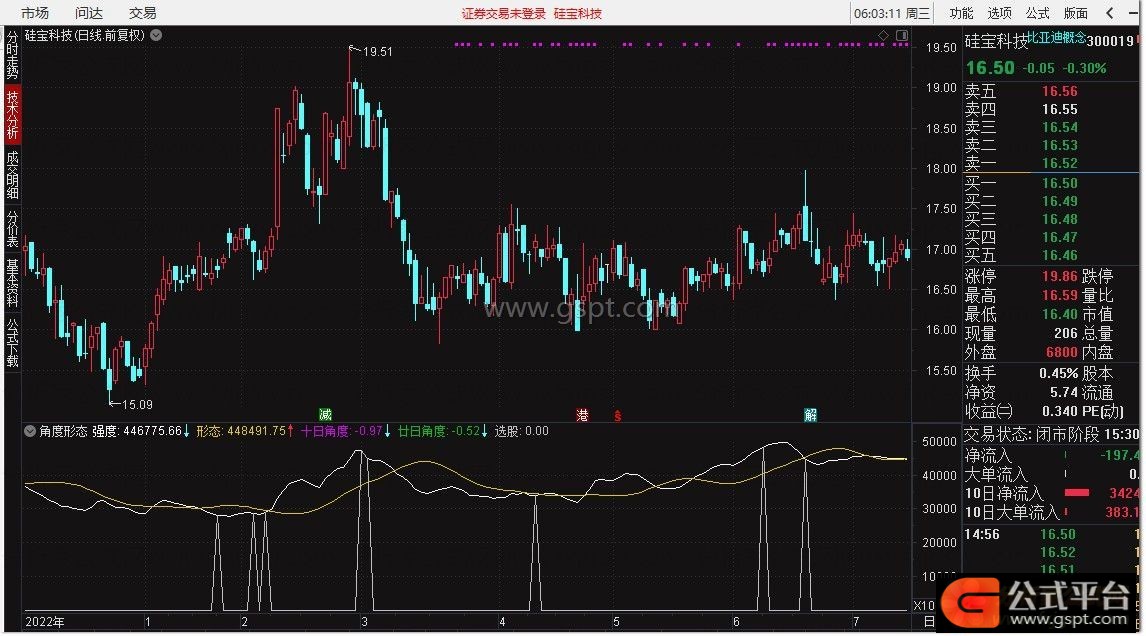This screenshot has height=636, width=1146.
Task: Click the red $ marker on chart
Action: pyautogui.click(x=618, y=415)
